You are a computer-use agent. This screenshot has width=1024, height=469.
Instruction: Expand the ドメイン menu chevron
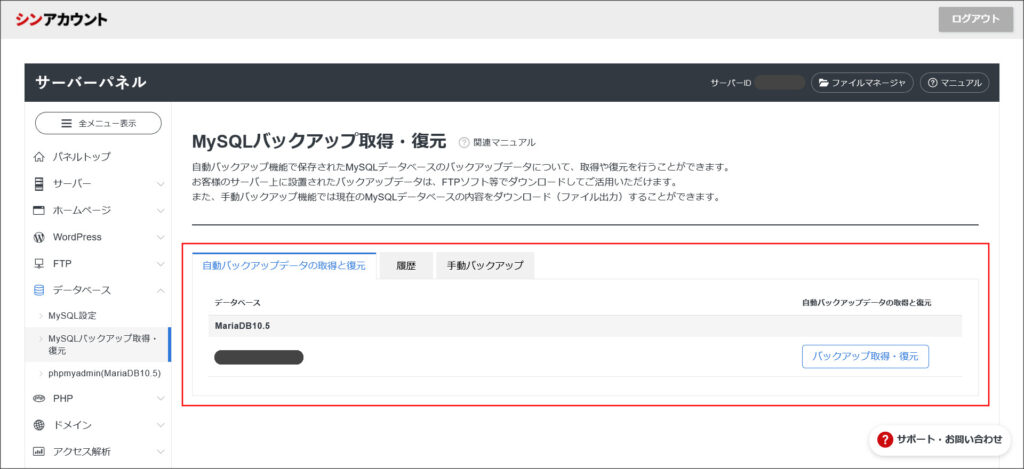[161, 425]
